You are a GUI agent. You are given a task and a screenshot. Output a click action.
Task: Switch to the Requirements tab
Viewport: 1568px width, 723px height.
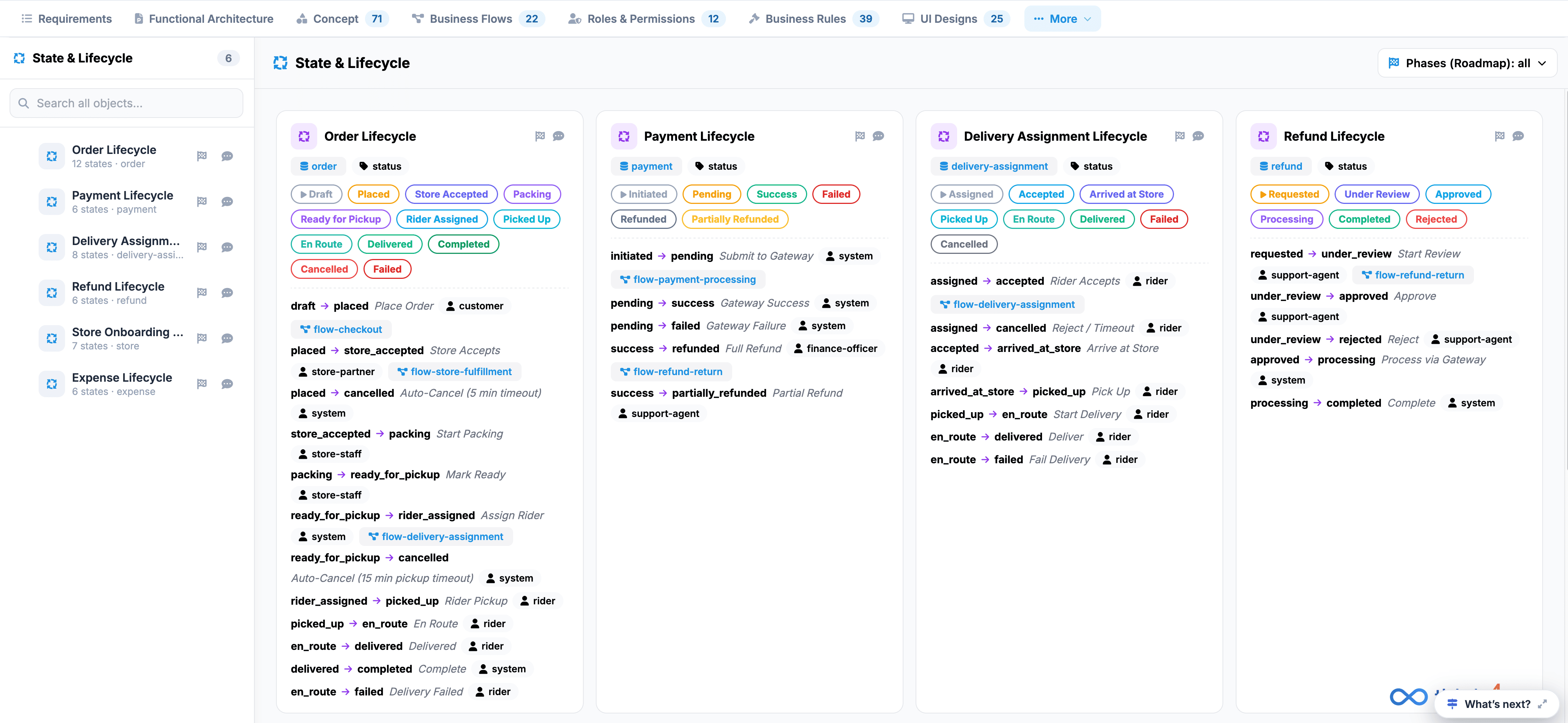[x=67, y=19]
